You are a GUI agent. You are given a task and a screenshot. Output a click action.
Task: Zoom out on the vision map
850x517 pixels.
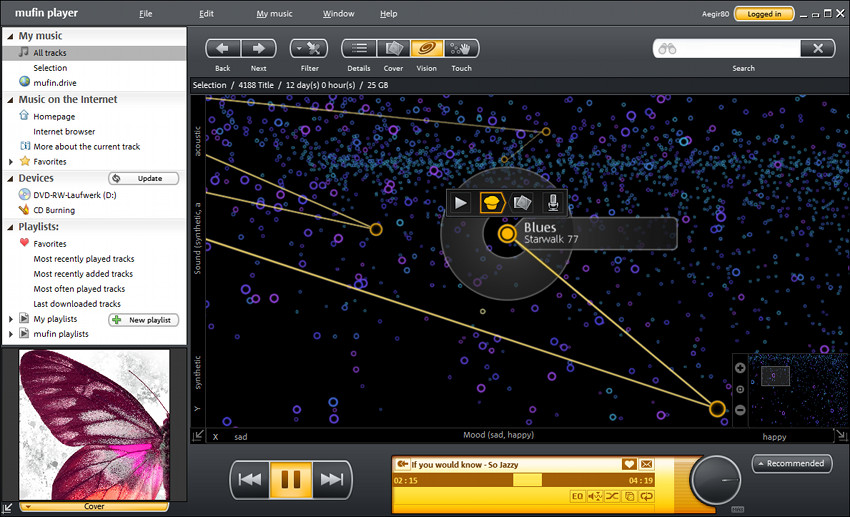click(740, 410)
